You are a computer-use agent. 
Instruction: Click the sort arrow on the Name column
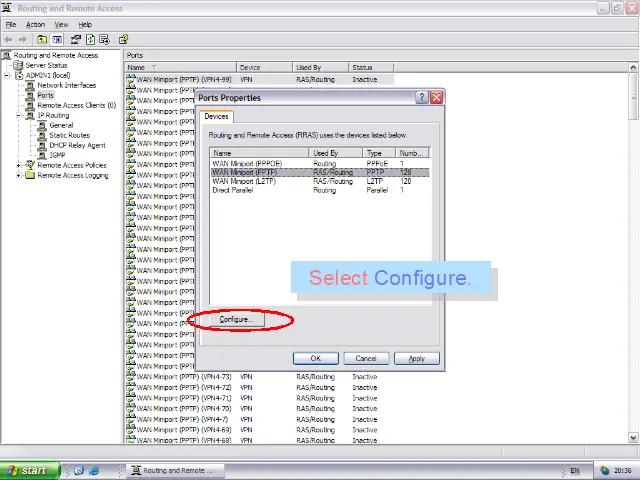pyautogui.click(x=154, y=67)
